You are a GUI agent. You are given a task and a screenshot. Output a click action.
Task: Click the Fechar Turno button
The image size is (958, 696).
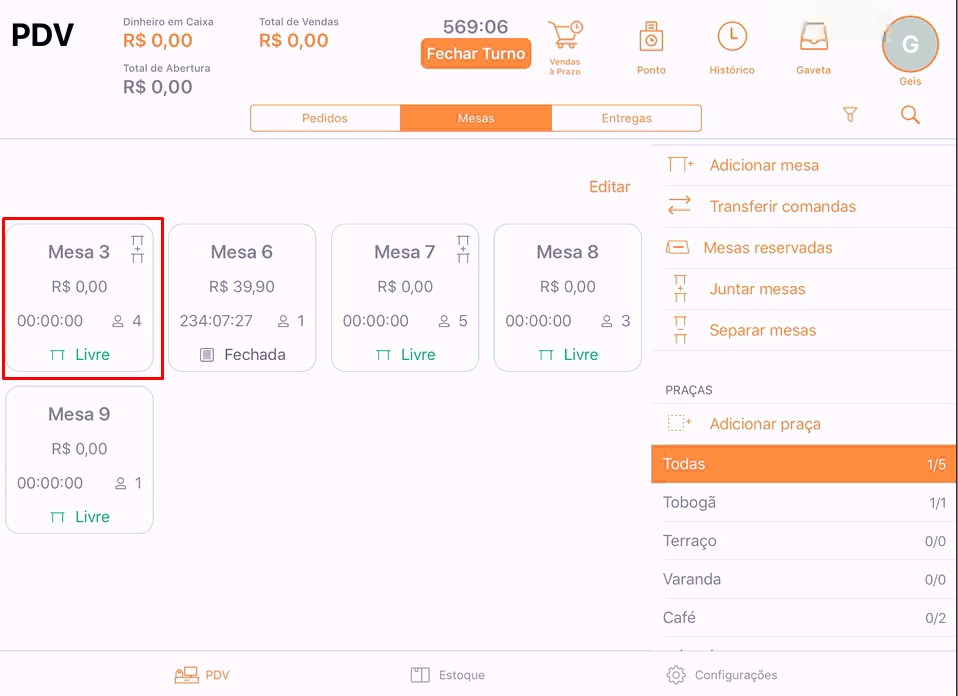coord(476,54)
